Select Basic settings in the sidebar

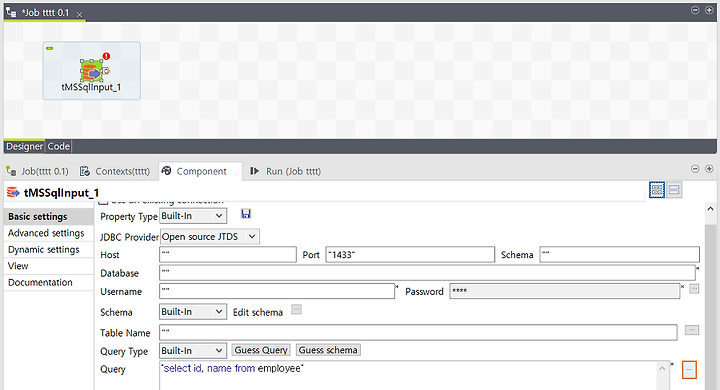(x=49, y=216)
